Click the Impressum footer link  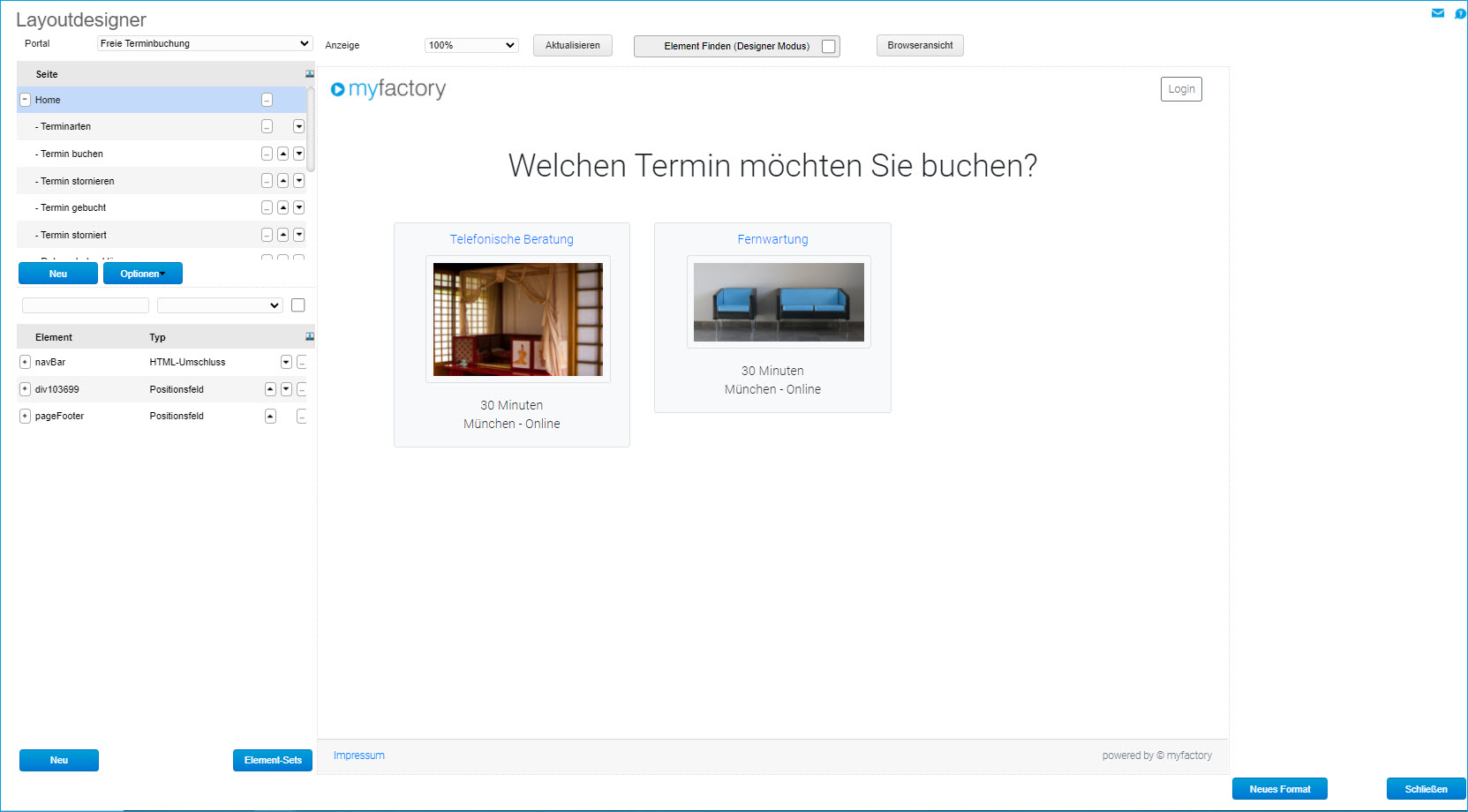tap(359, 756)
